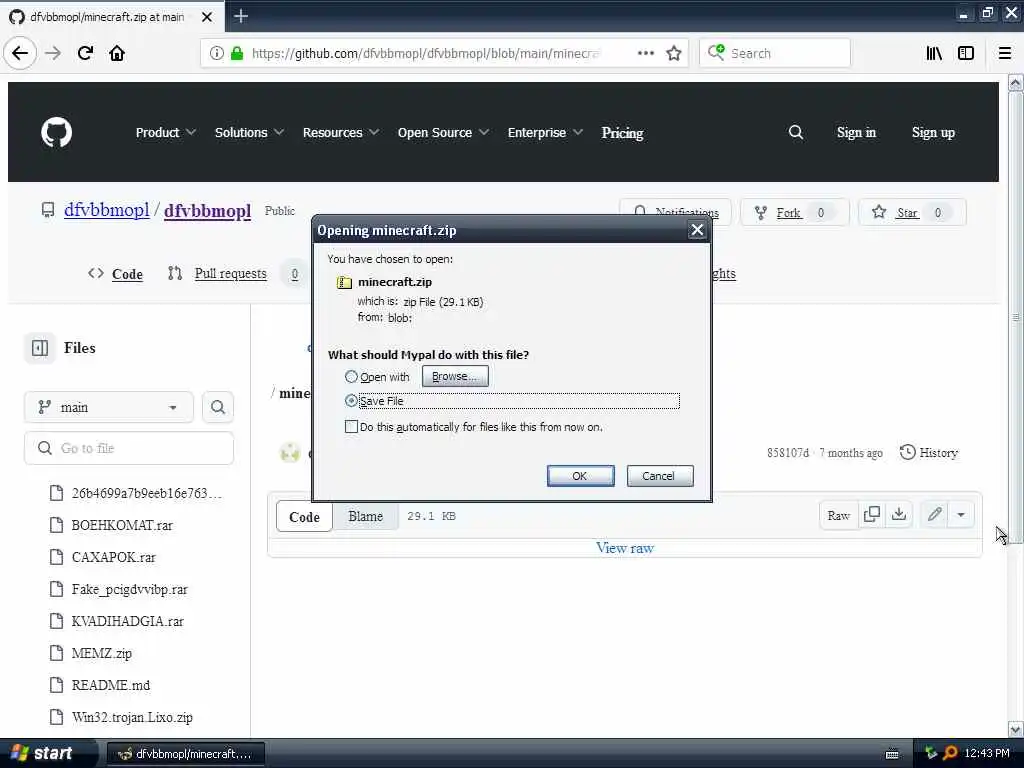Open README.md in the file list
Screen dimensions: 1024x768
[x=110, y=685]
